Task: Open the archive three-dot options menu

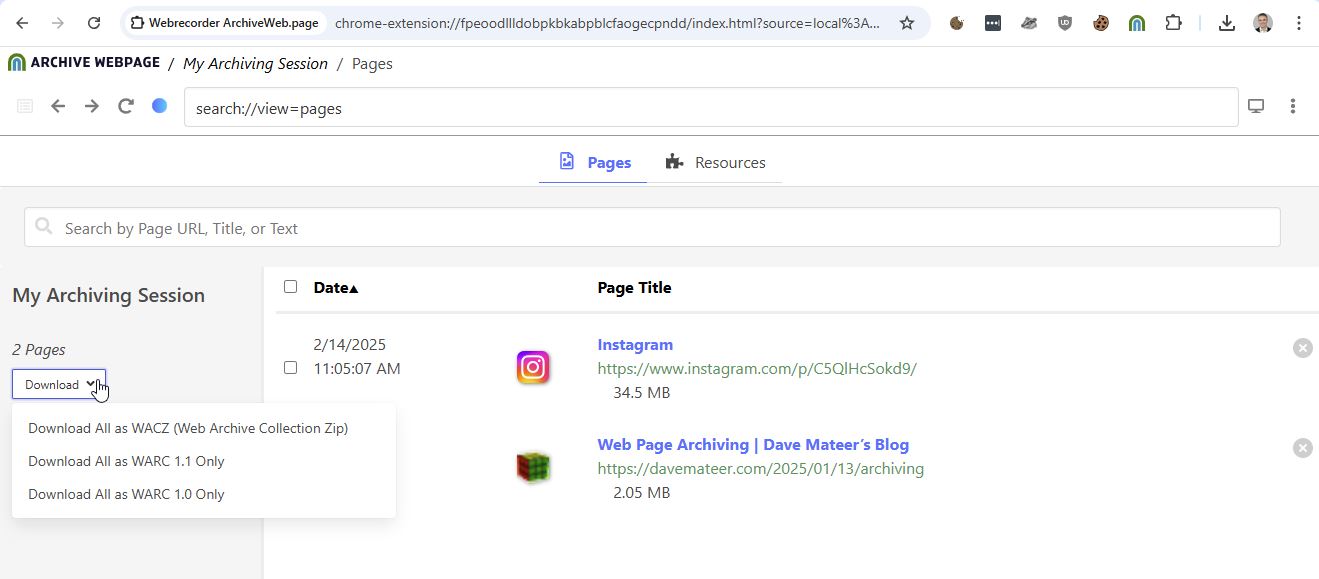Action: pos(1293,106)
